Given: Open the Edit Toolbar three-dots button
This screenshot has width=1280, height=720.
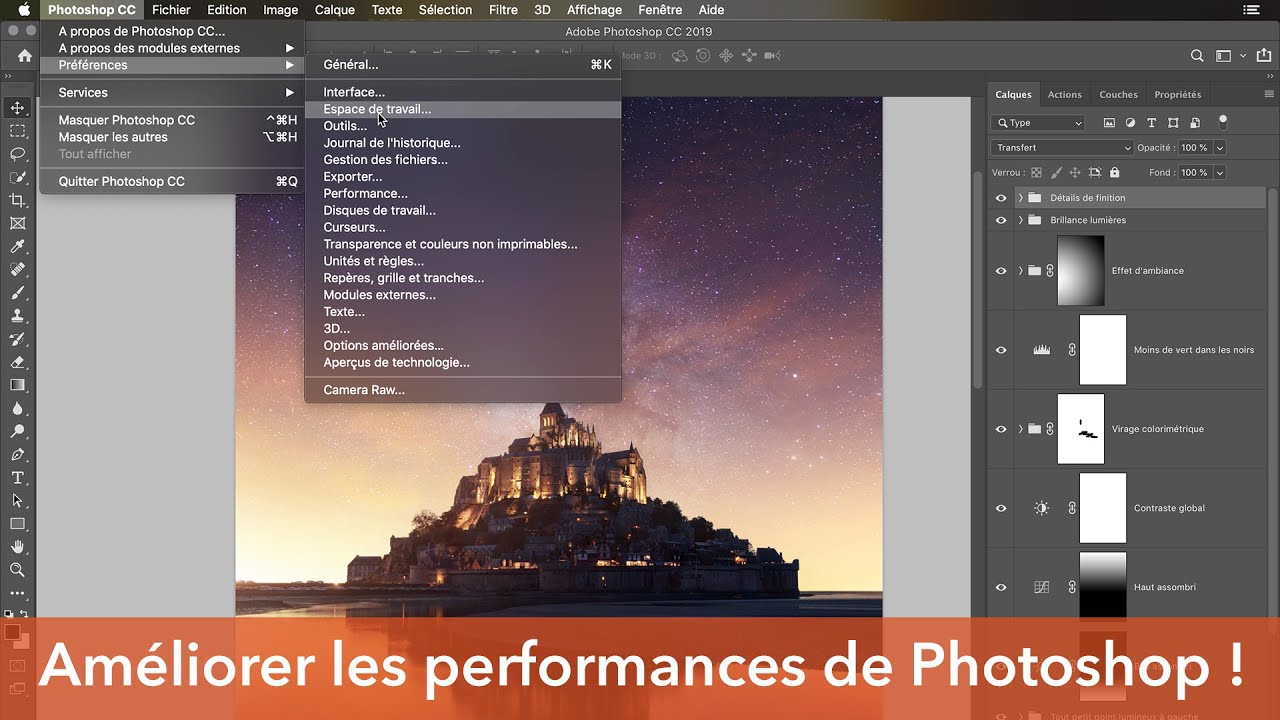Looking at the screenshot, I should pyautogui.click(x=17, y=593).
